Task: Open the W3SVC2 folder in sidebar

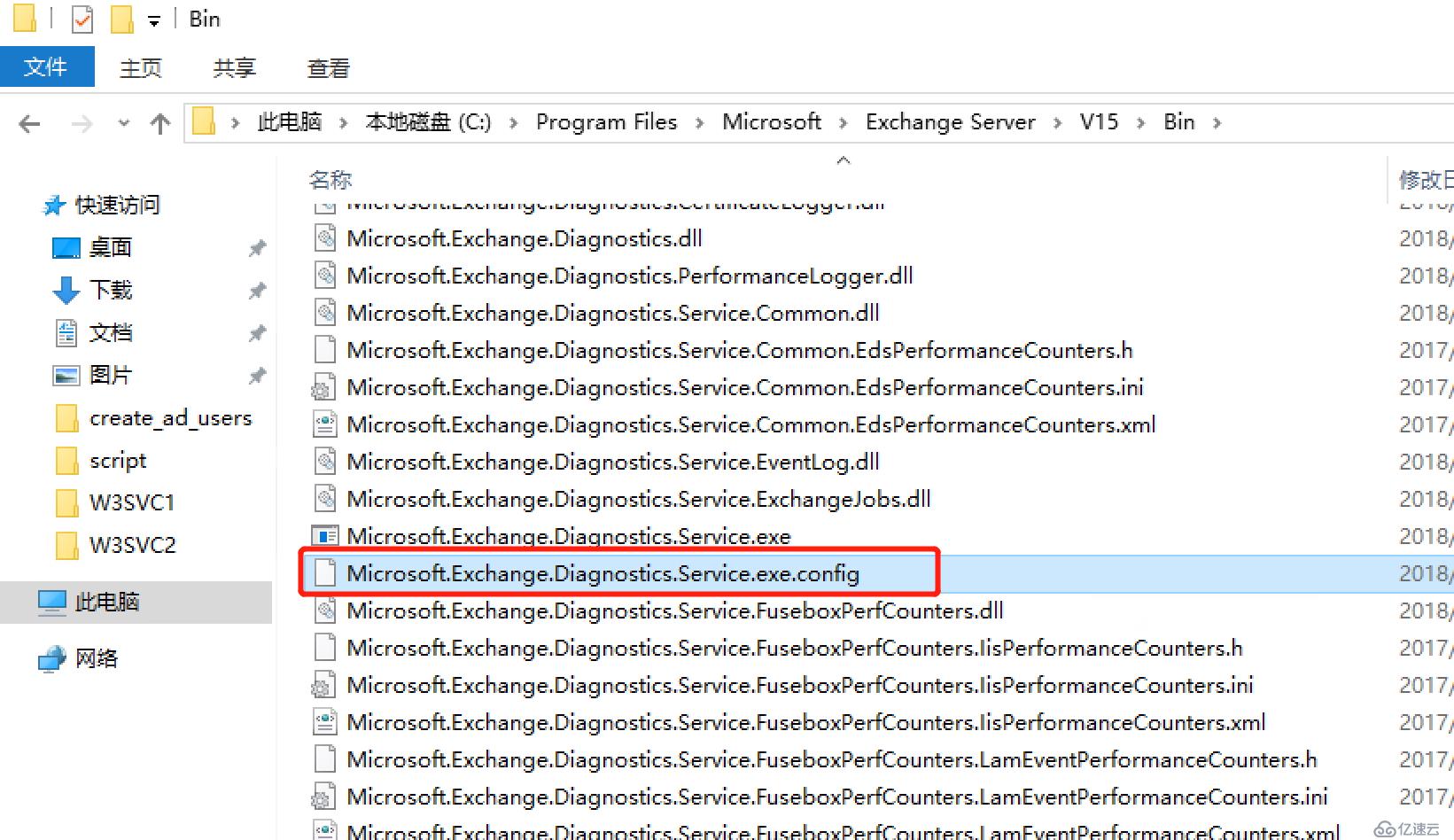Action: 131,545
